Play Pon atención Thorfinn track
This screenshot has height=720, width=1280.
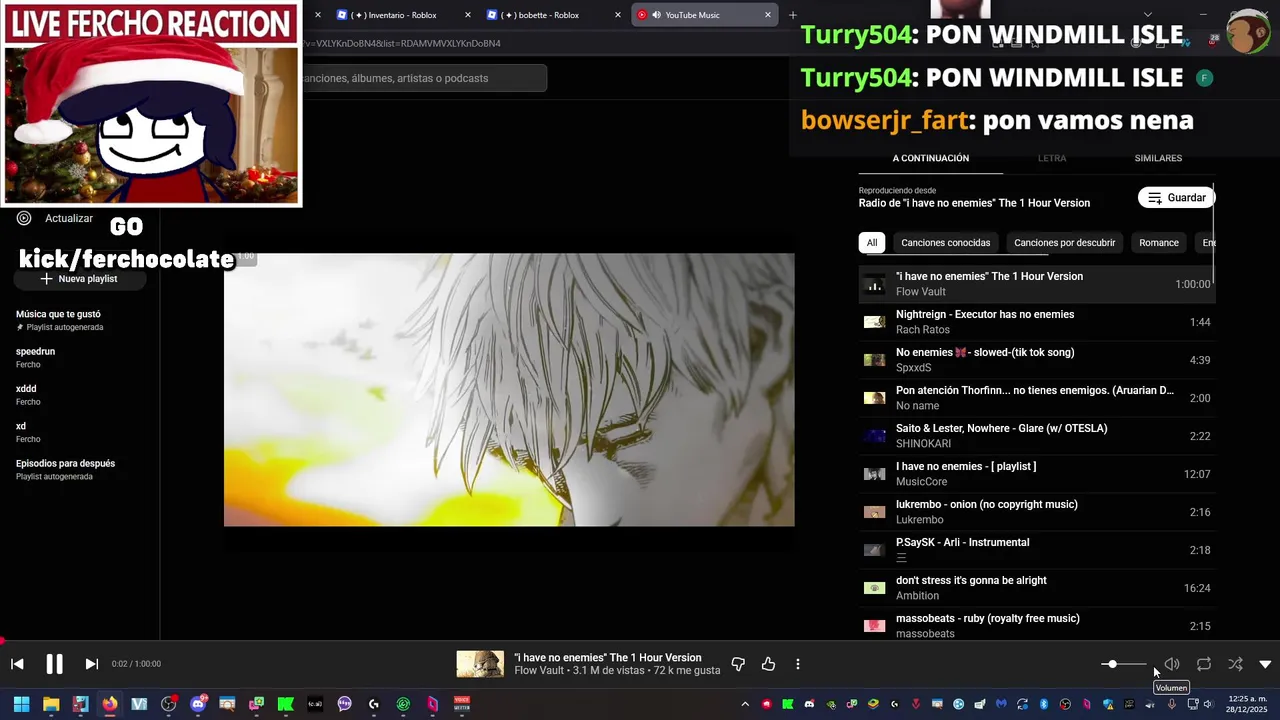[x=1037, y=398]
